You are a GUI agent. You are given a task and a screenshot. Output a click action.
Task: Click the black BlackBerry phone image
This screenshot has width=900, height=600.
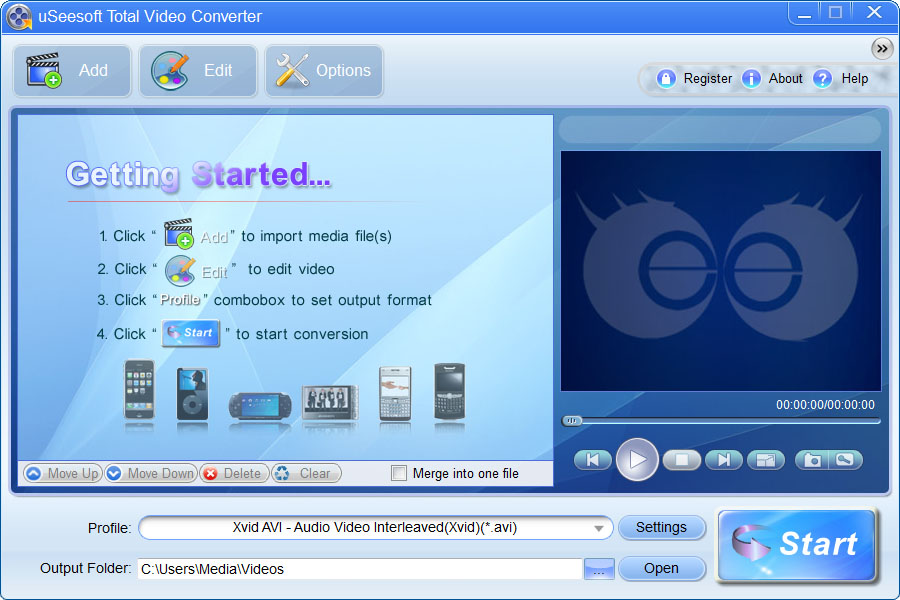(449, 392)
